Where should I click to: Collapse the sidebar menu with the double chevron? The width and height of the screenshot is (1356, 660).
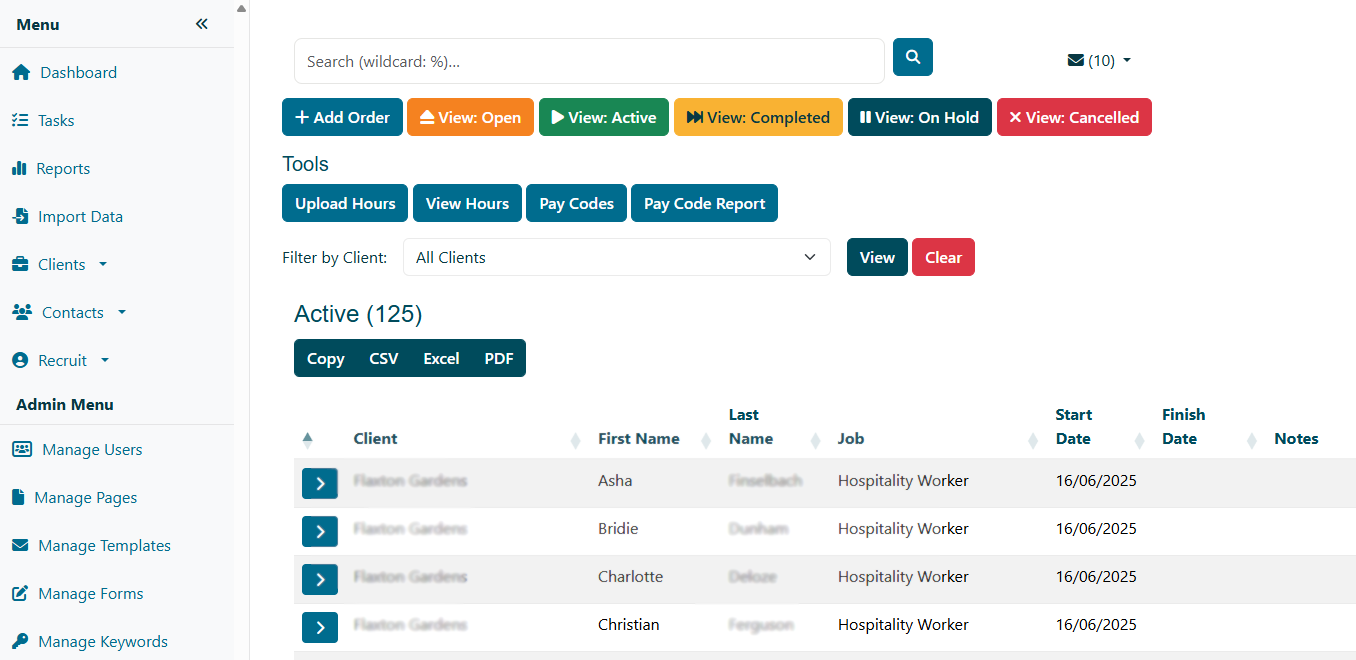tap(201, 23)
